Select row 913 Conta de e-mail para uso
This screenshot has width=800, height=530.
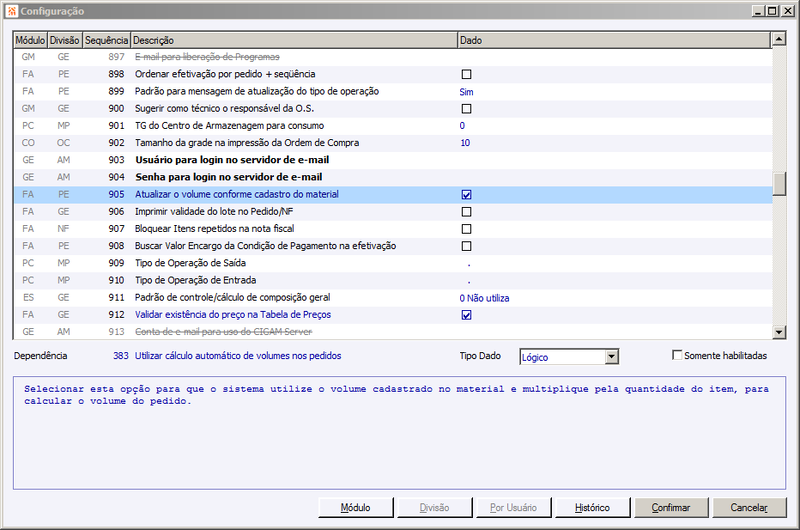point(393,332)
